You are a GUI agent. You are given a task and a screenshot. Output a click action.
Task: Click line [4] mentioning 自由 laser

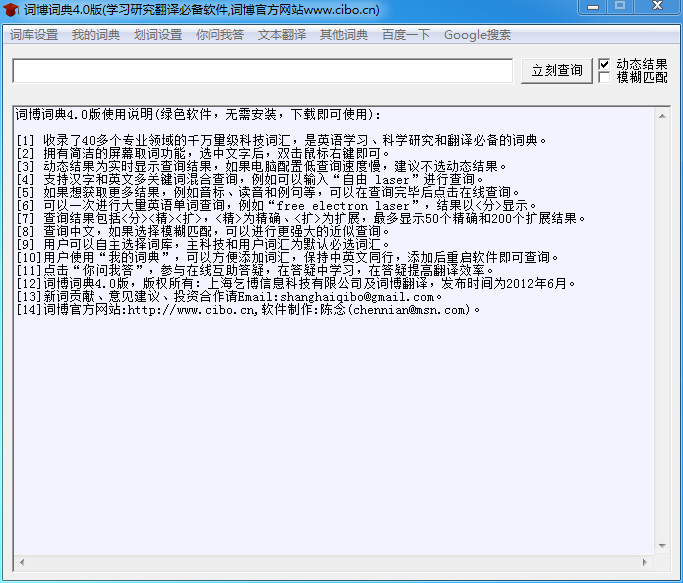(250, 180)
